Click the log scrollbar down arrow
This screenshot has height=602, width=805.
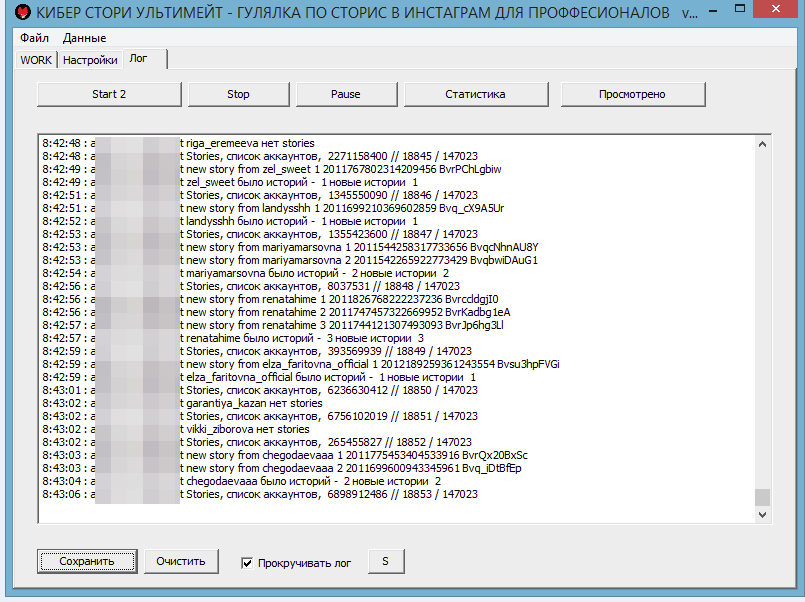pos(762,515)
